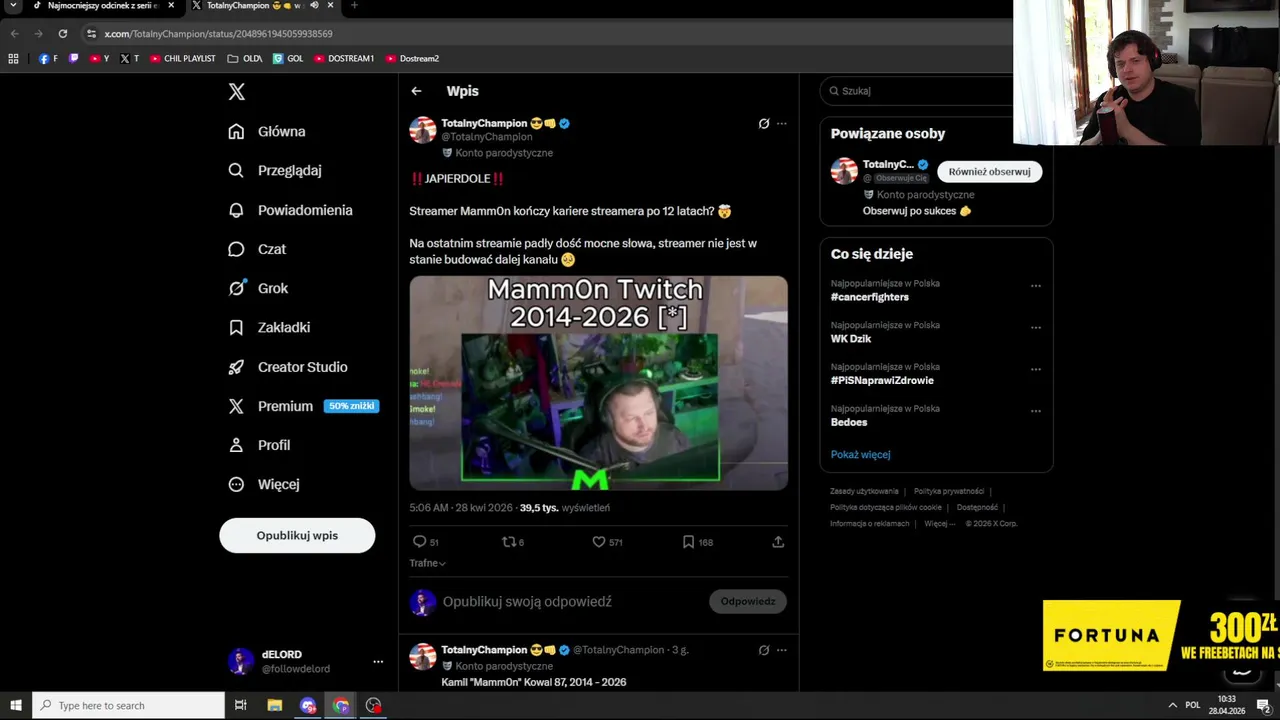Open the #PiSNaprawiZdrowie trend
Image resolution: width=1280 pixels, height=720 pixels.
click(x=882, y=380)
